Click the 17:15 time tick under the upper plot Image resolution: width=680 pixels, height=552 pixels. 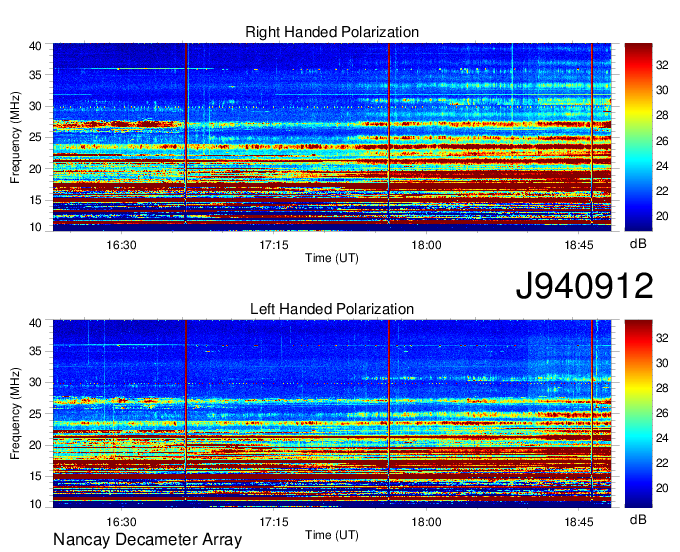click(x=274, y=245)
